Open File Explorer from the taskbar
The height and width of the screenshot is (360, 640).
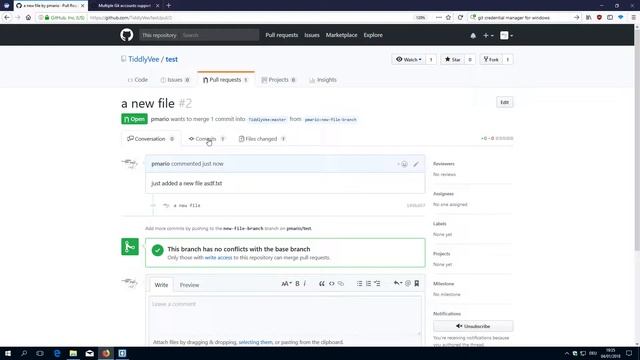pyautogui.click(x=73, y=353)
